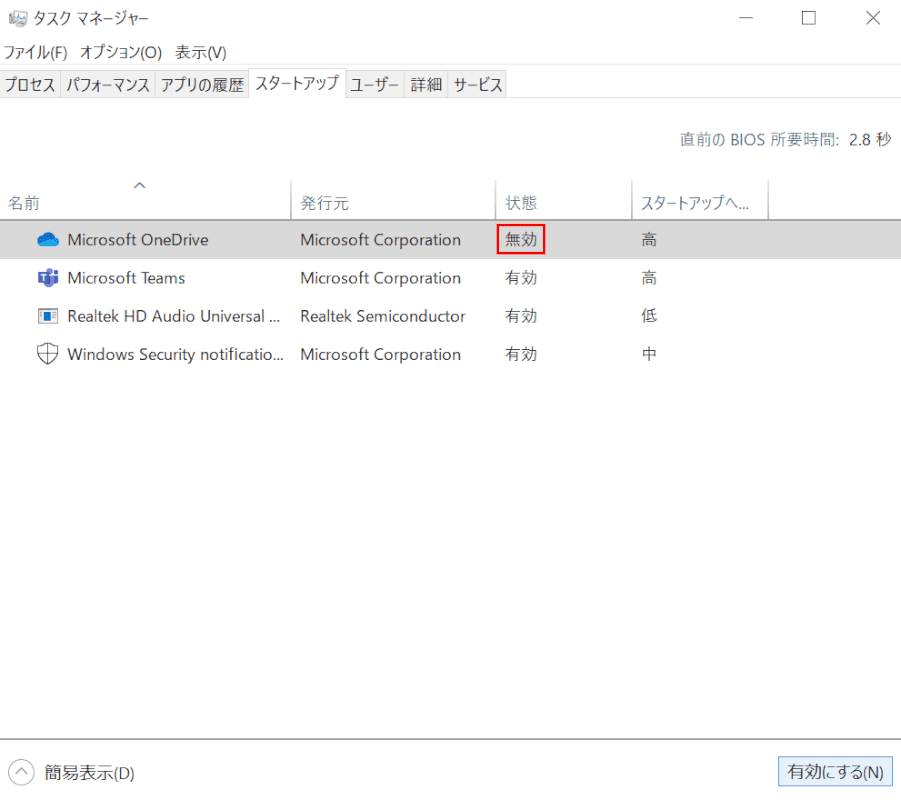Switch to the パフォーマンス tab
This screenshot has width=901, height=800.
click(107, 84)
